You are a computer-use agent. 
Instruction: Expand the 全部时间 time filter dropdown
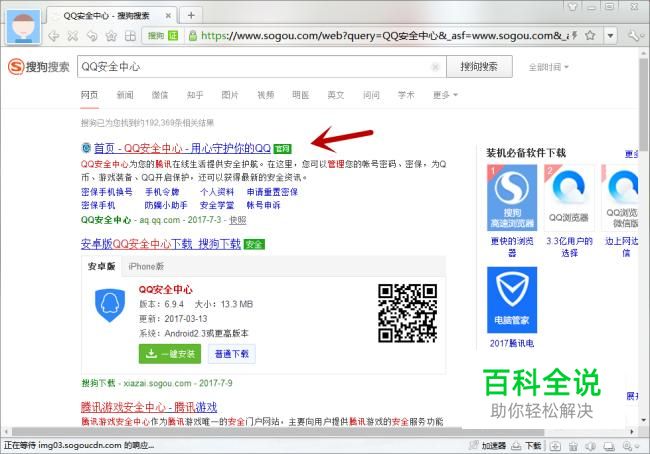(x=548, y=67)
